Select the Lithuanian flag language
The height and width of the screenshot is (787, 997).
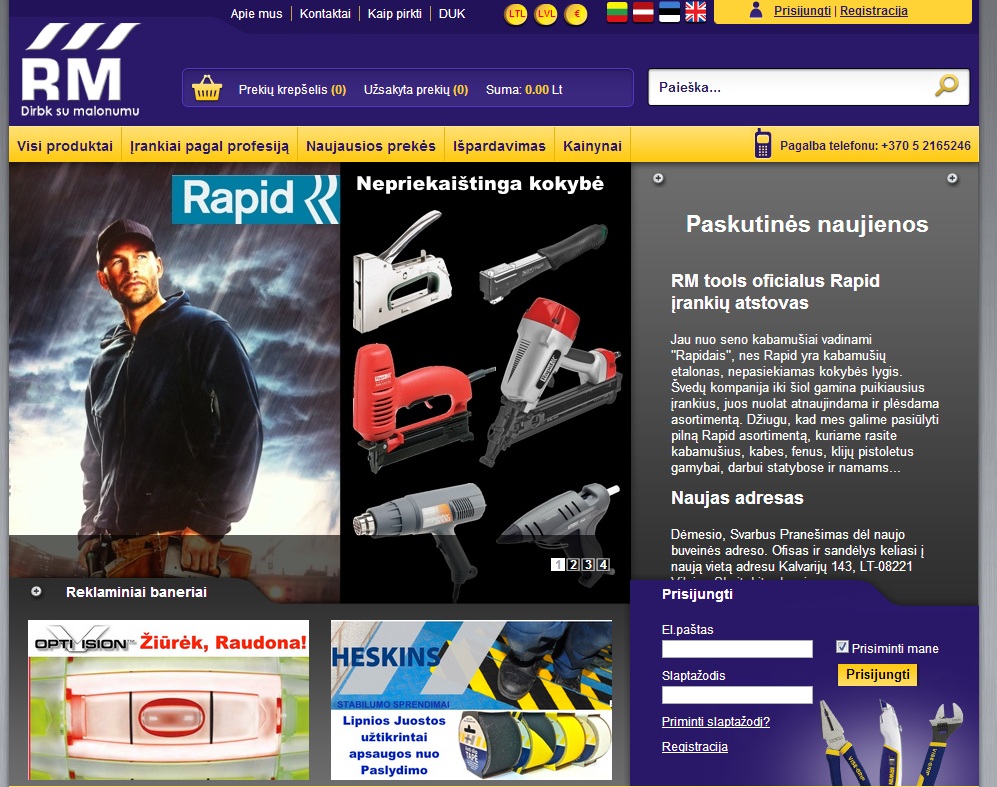(x=617, y=12)
